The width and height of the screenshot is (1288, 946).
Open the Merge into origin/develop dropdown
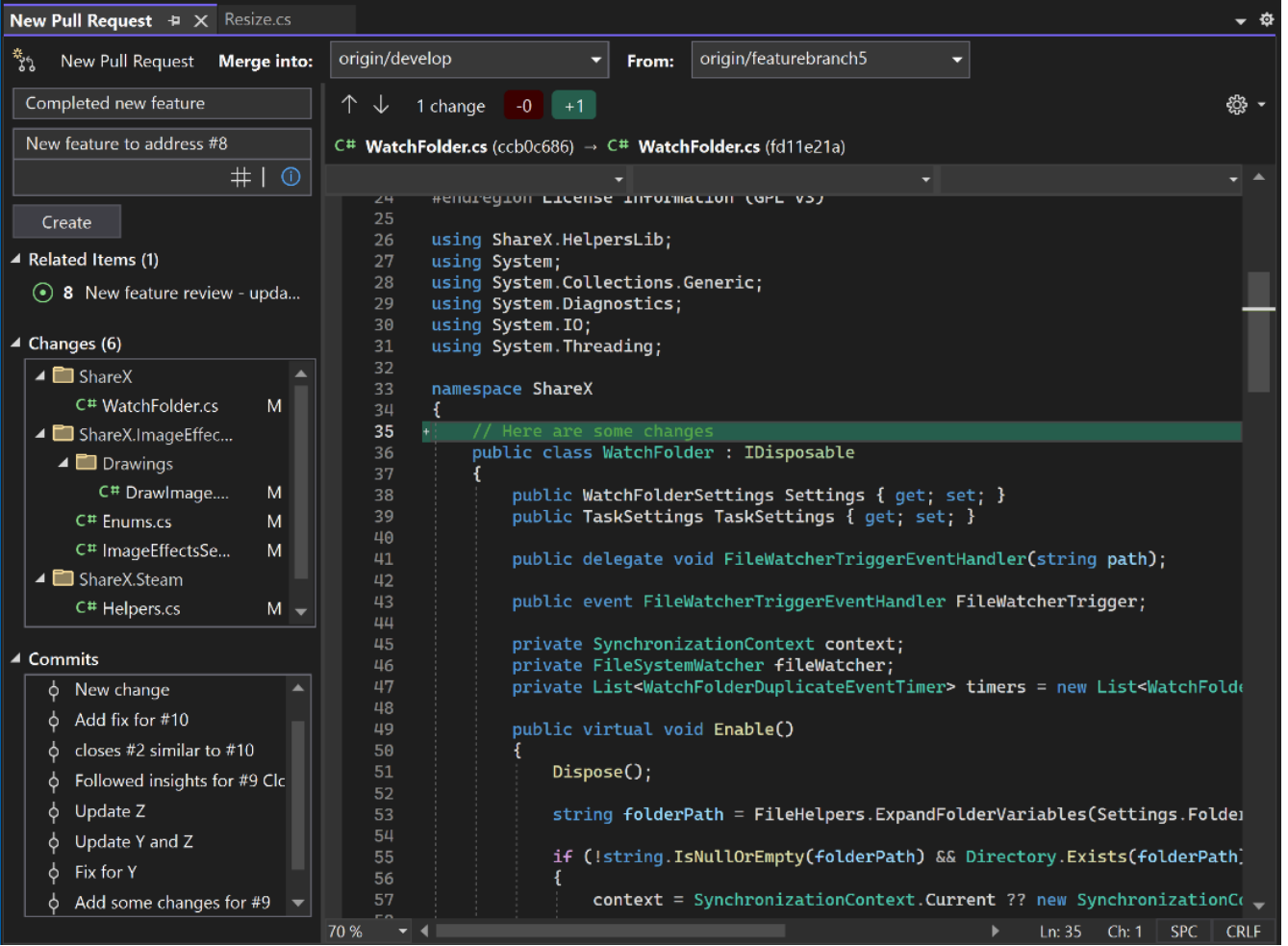[468, 60]
